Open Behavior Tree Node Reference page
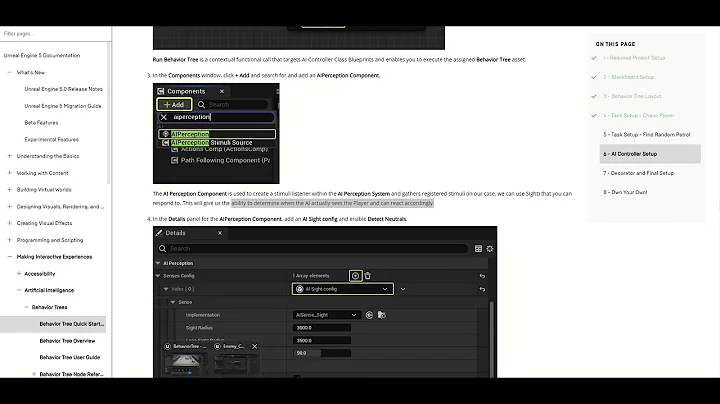The image size is (720, 404). [x=72, y=374]
